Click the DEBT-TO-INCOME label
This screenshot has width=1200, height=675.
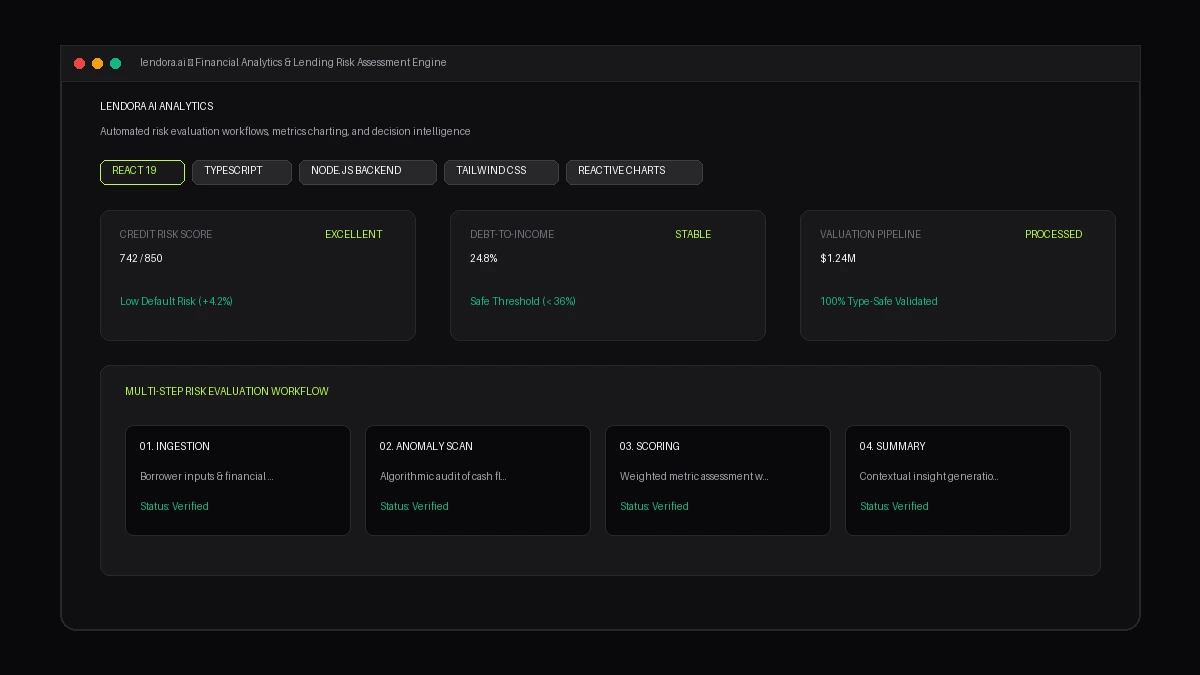512,234
